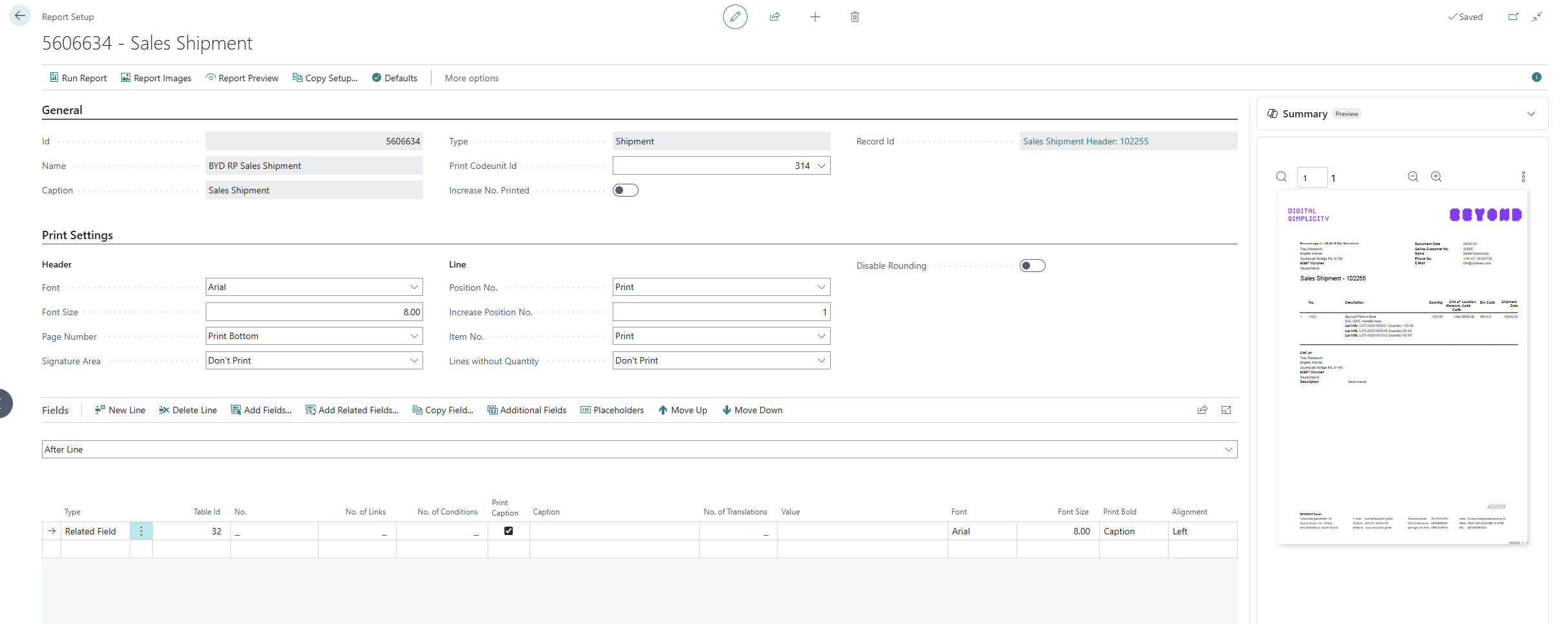Click the trash delete icon

click(855, 17)
